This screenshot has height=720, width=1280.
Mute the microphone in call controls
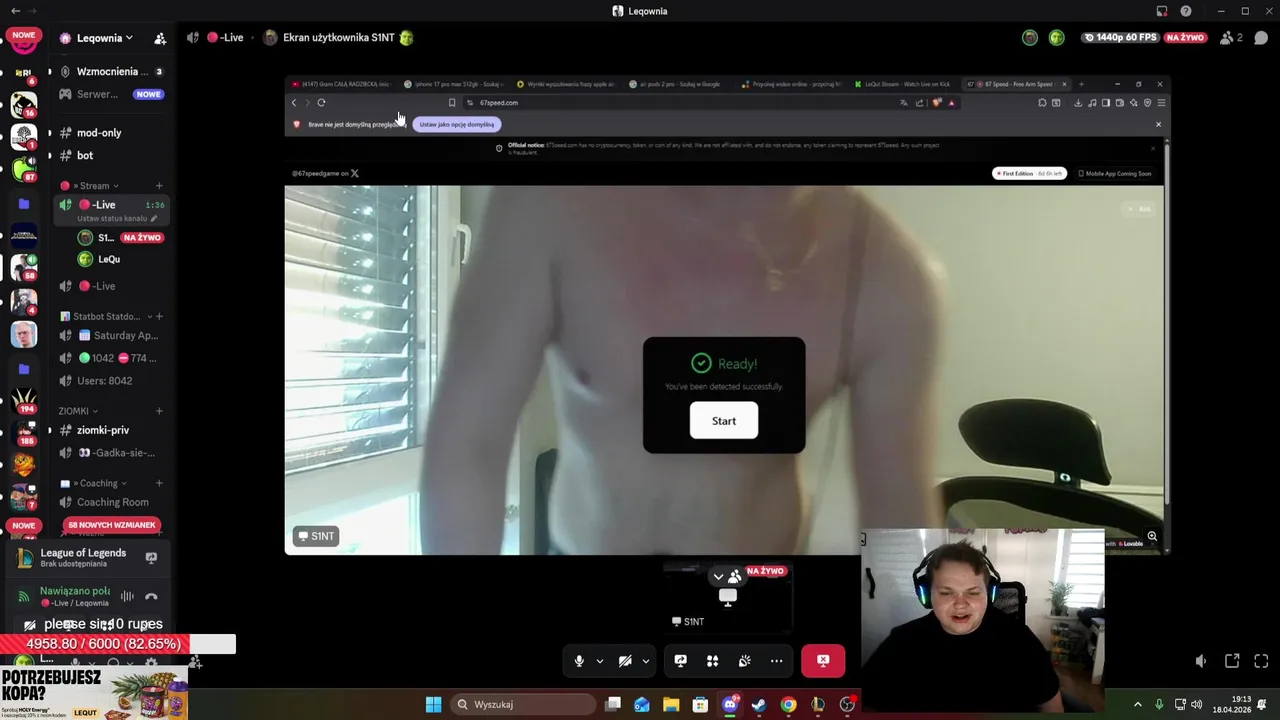[x=579, y=661]
